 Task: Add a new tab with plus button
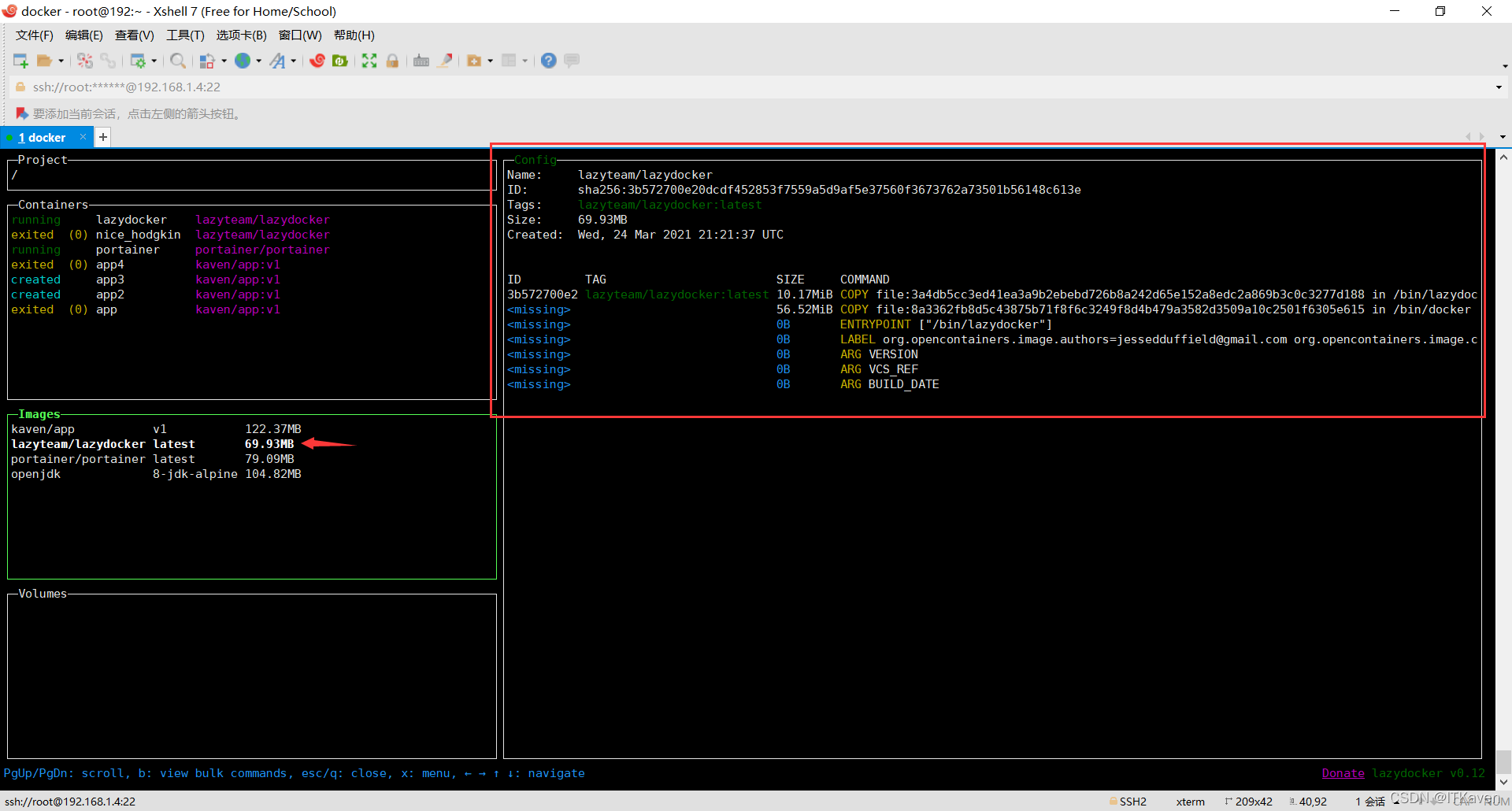click(103, 137)
